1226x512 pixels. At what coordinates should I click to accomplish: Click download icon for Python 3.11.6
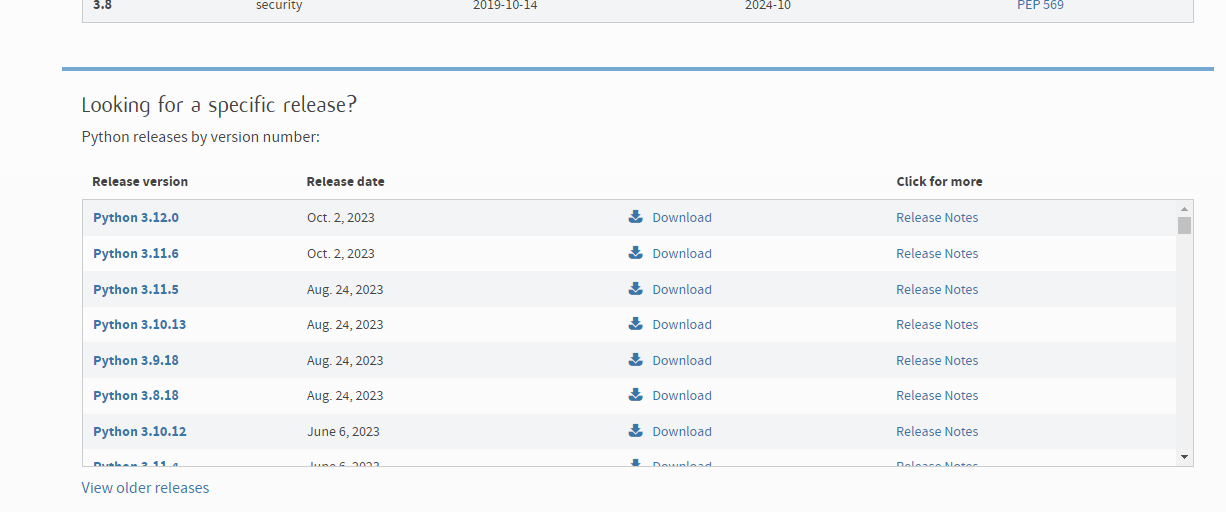635,253
